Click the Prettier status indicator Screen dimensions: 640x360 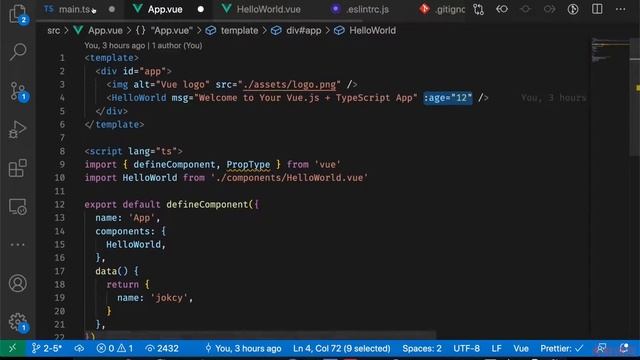562,348
